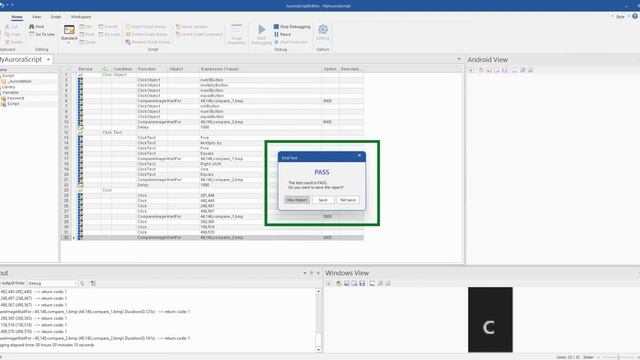Click Delete Script Group
This screenshot has width=640, height=360.
tap(146, 34)
